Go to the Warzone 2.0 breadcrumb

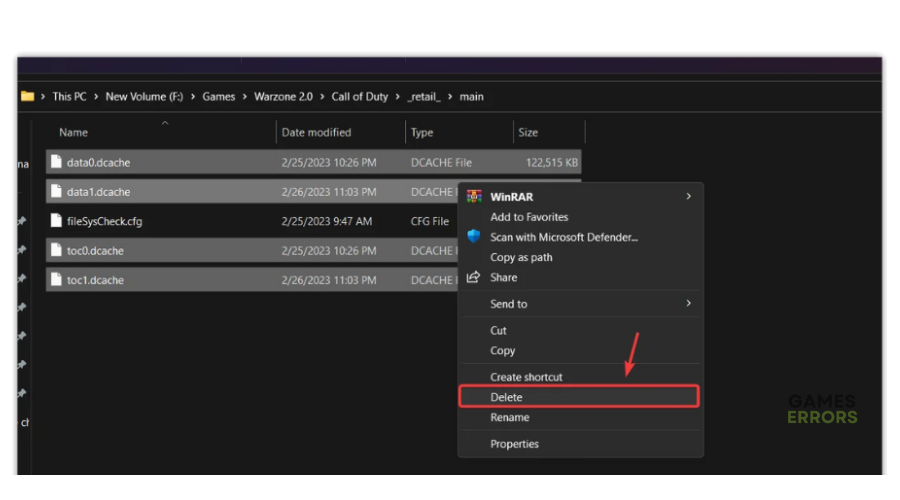[x=284, y=96]
